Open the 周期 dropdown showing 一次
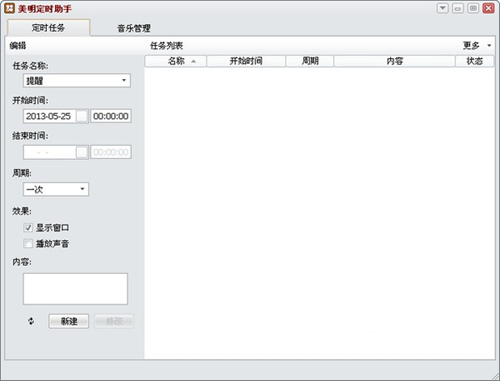The image size is (500, 381). (x=56, y=189)
